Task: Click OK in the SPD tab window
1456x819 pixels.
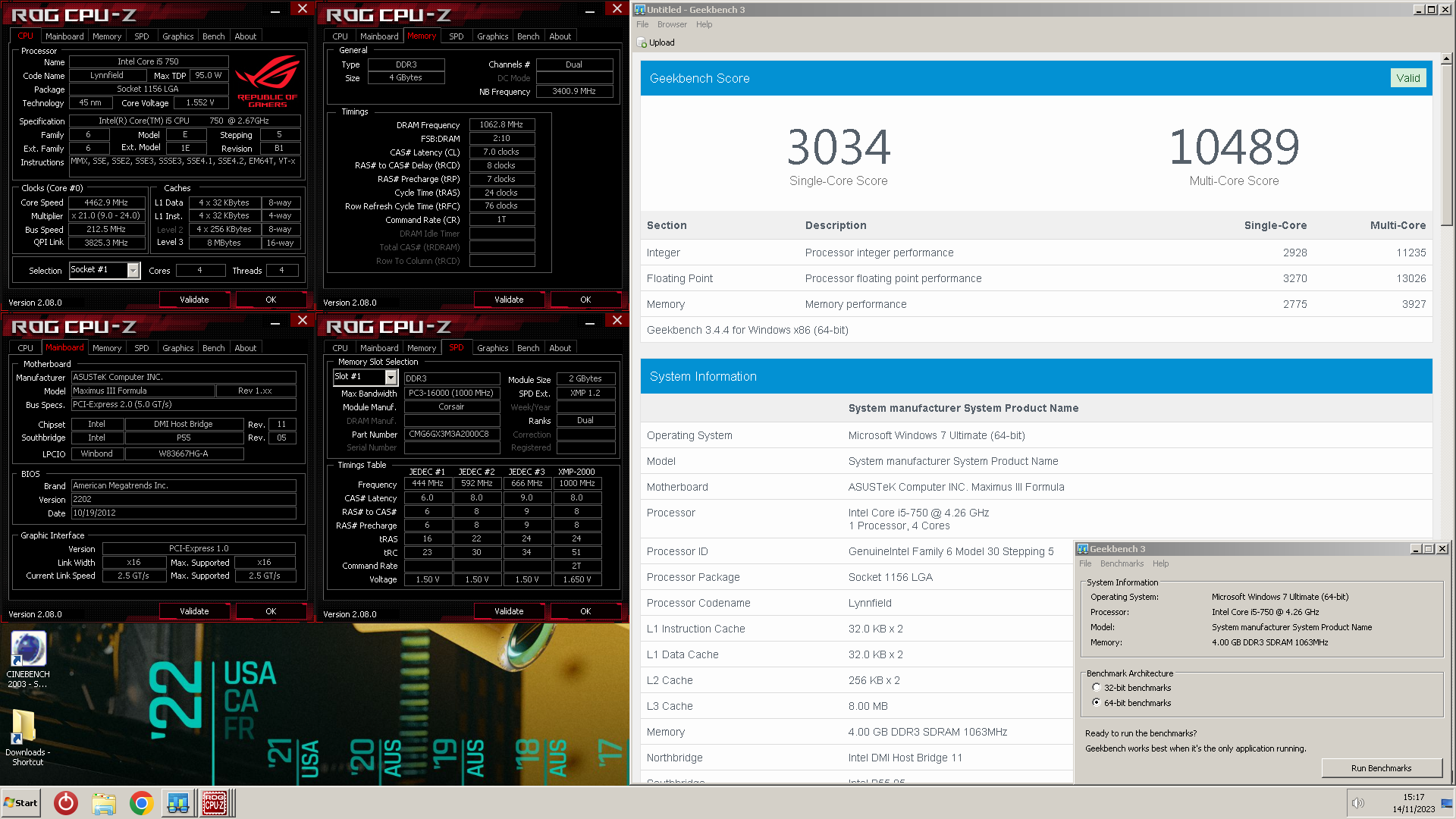Action: (x=585, y=611)
